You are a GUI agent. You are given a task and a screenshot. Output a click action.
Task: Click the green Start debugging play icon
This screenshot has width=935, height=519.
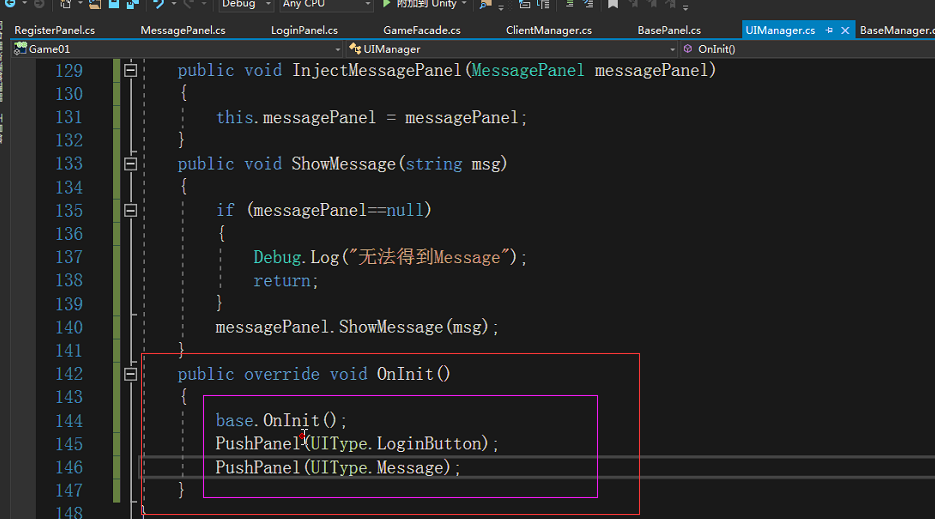click(386, 4)
